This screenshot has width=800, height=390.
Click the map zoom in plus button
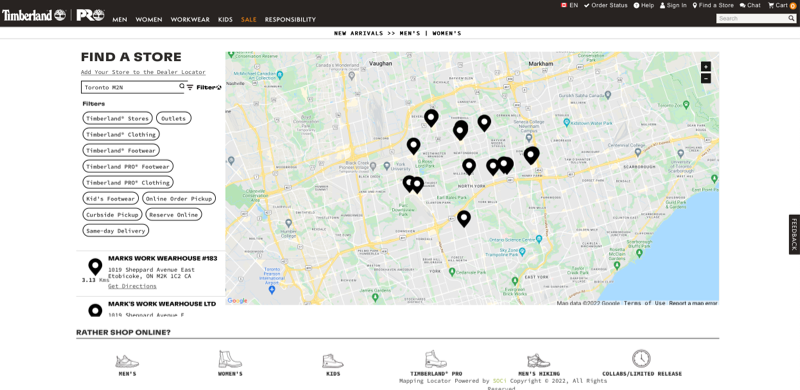706,66
